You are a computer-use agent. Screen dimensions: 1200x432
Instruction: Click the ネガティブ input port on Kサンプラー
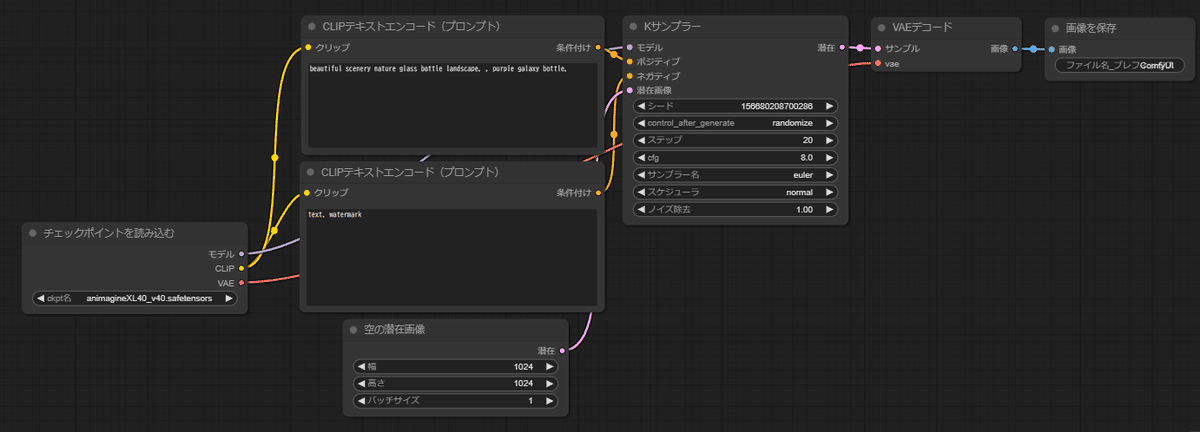[629, 76]
